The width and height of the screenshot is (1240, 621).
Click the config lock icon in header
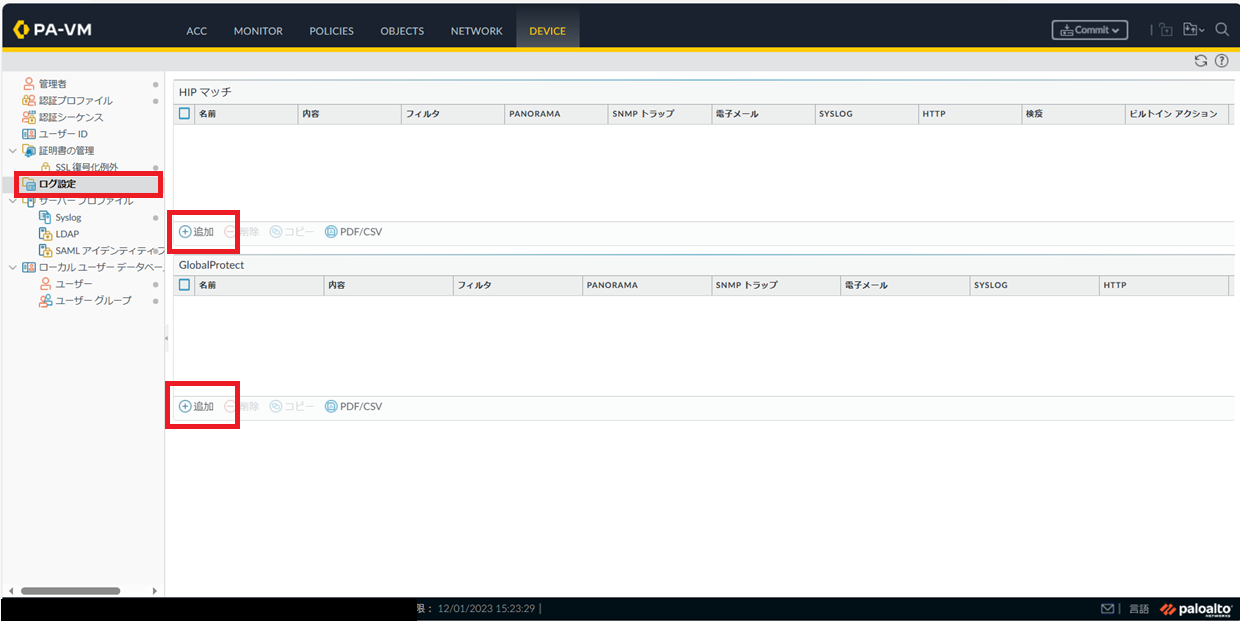tap(1166, 30)
